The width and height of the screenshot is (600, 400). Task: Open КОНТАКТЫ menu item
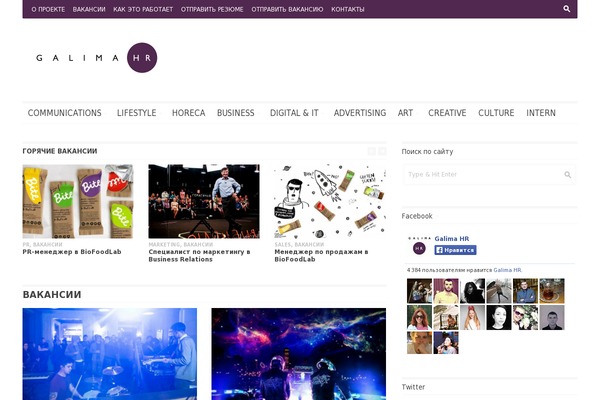(x=348, y=9)
